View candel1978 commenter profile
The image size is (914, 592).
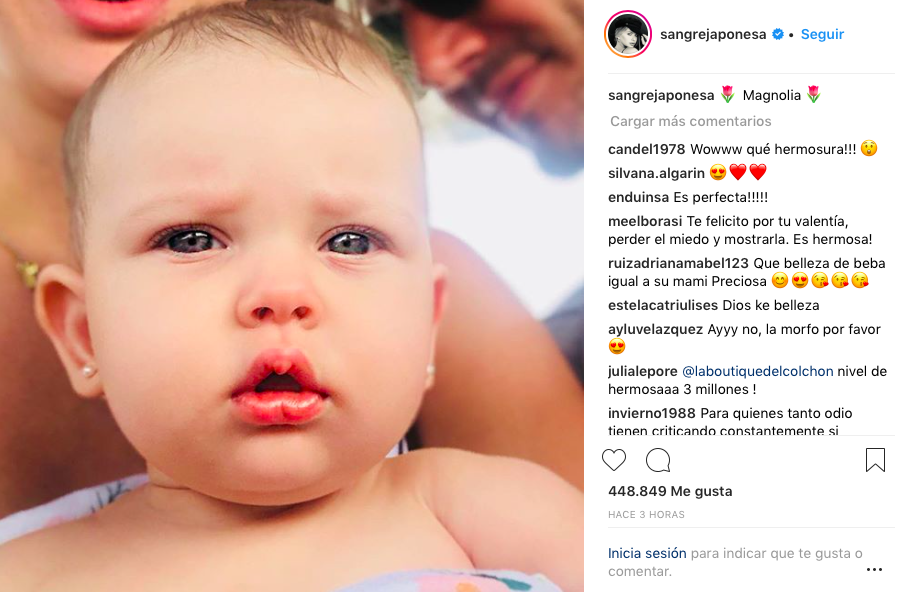[x=646, y=149]
